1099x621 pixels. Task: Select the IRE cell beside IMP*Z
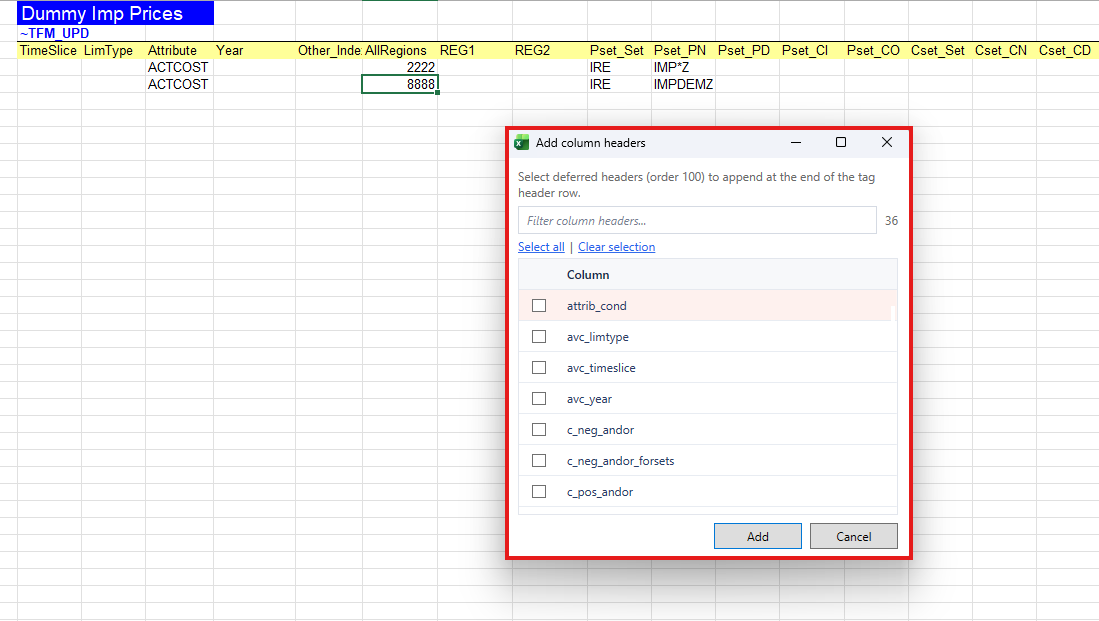click(620, 67)
